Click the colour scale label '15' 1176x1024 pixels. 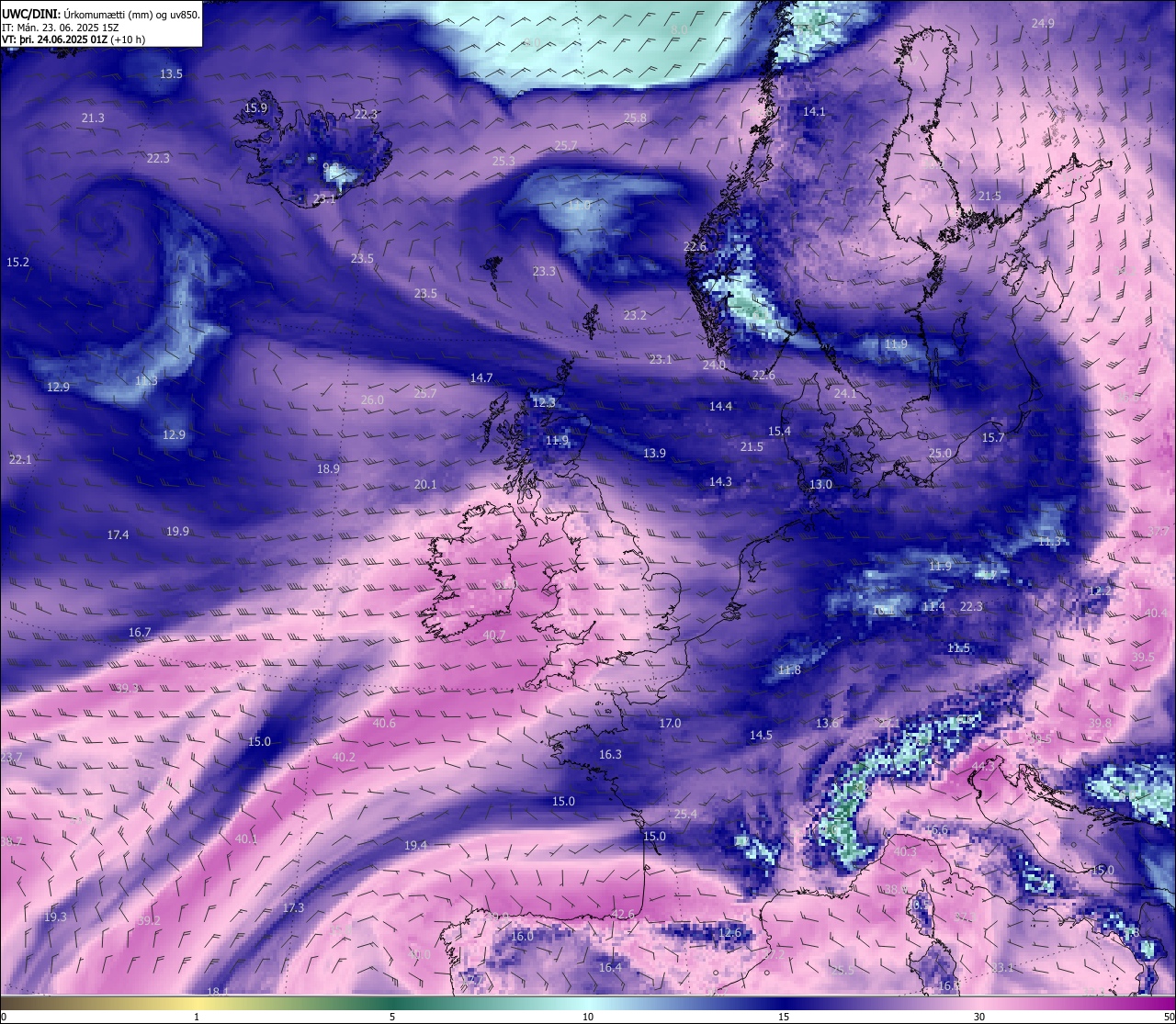(784, 1017)
